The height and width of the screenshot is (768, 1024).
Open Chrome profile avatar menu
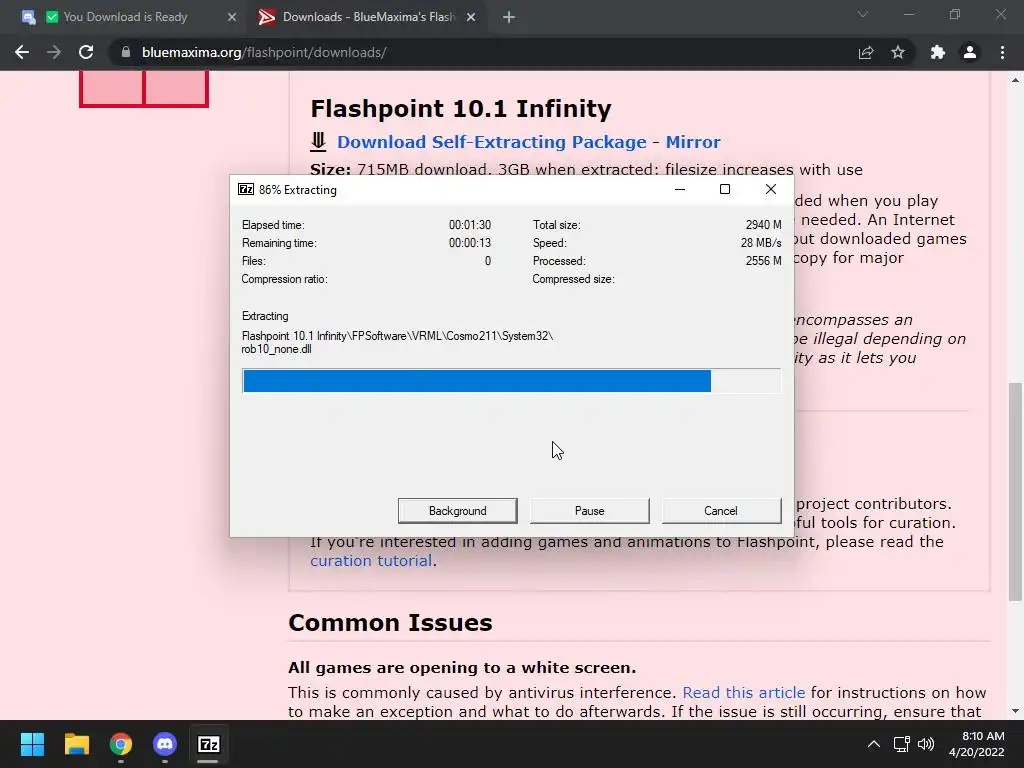point(970,52)
